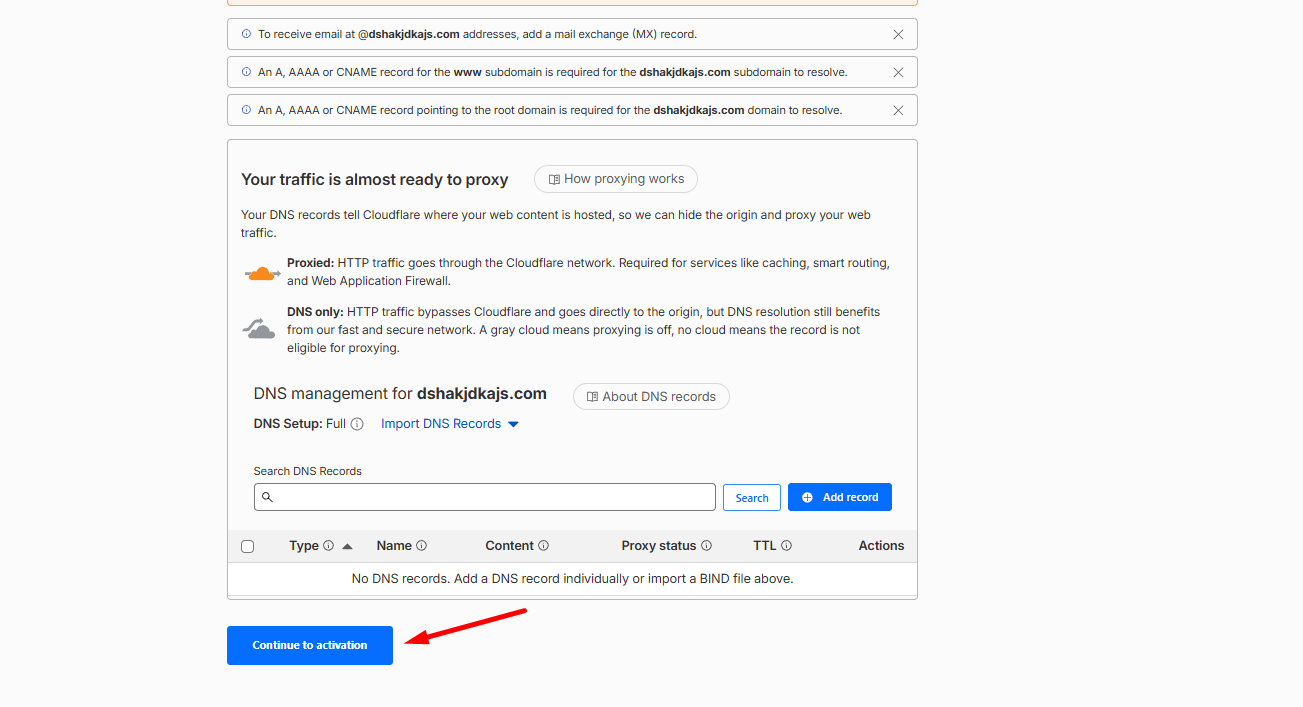The image size is (1303, 707).
Task: Click info icon on root domain notice
Action: click(246, 110)
